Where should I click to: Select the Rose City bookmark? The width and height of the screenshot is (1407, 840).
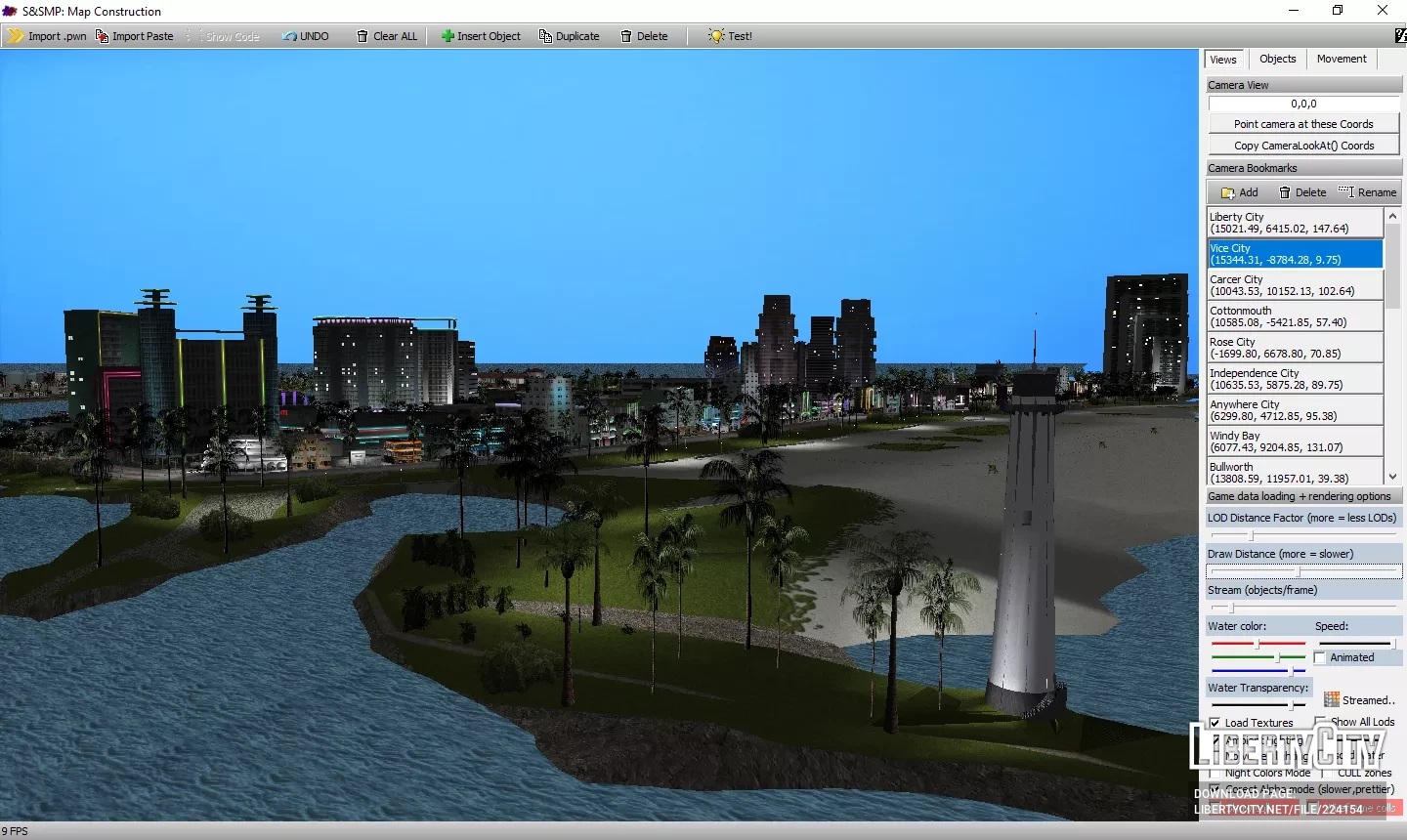tap(1296, 348)
